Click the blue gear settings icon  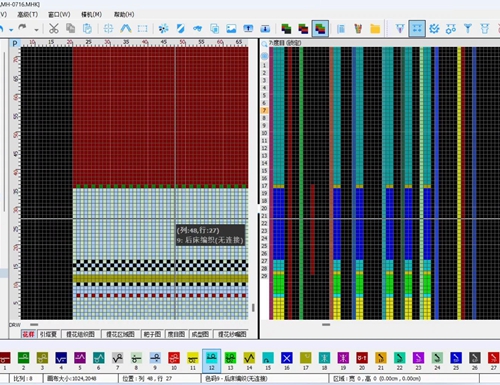[x=434, y=29]
